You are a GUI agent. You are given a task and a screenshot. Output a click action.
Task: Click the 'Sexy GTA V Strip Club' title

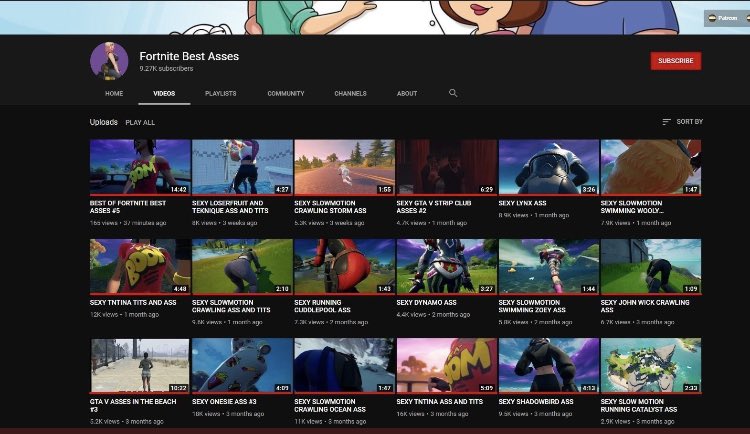434,207
